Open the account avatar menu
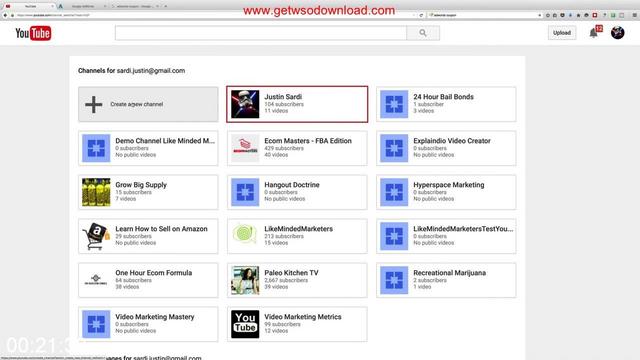The width and height of the screenshot is (640, 360). tap(618, 33)
